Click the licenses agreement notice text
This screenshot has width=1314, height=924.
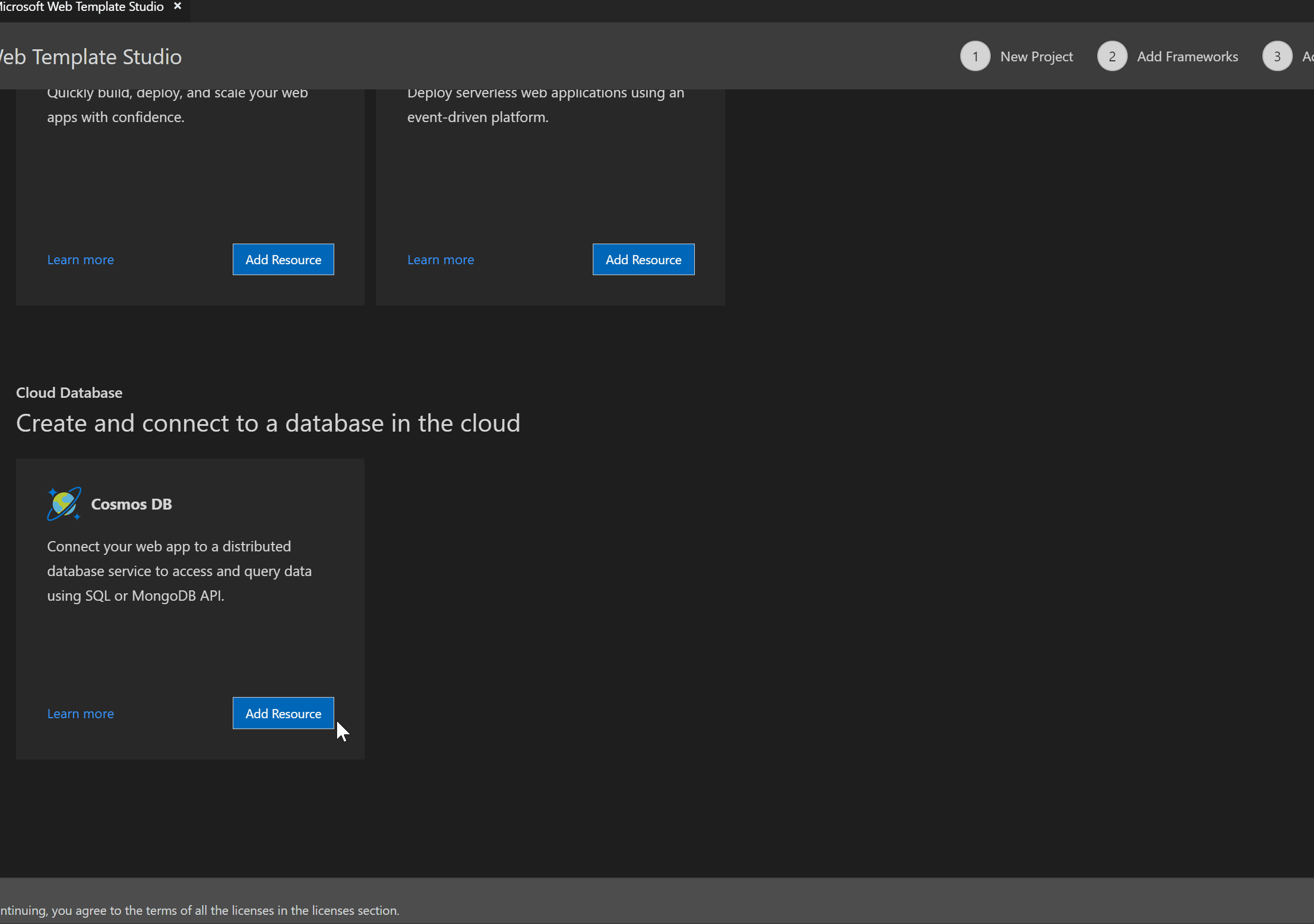199,910
